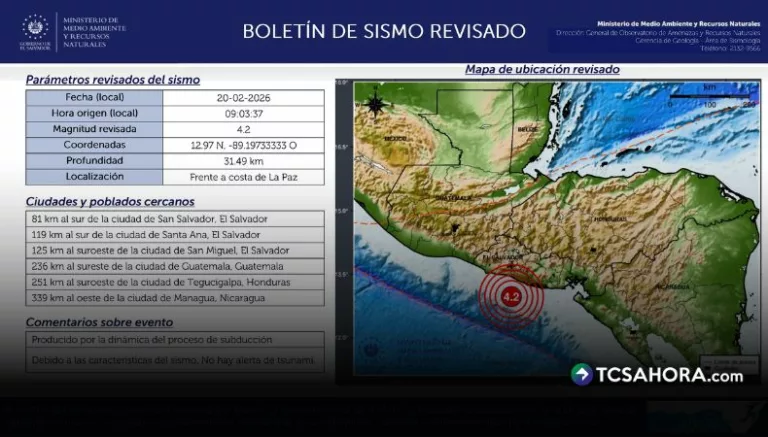The image size is (768, 437).
Task: Click the Profundidad 31.49 km value
Action: 244,161
